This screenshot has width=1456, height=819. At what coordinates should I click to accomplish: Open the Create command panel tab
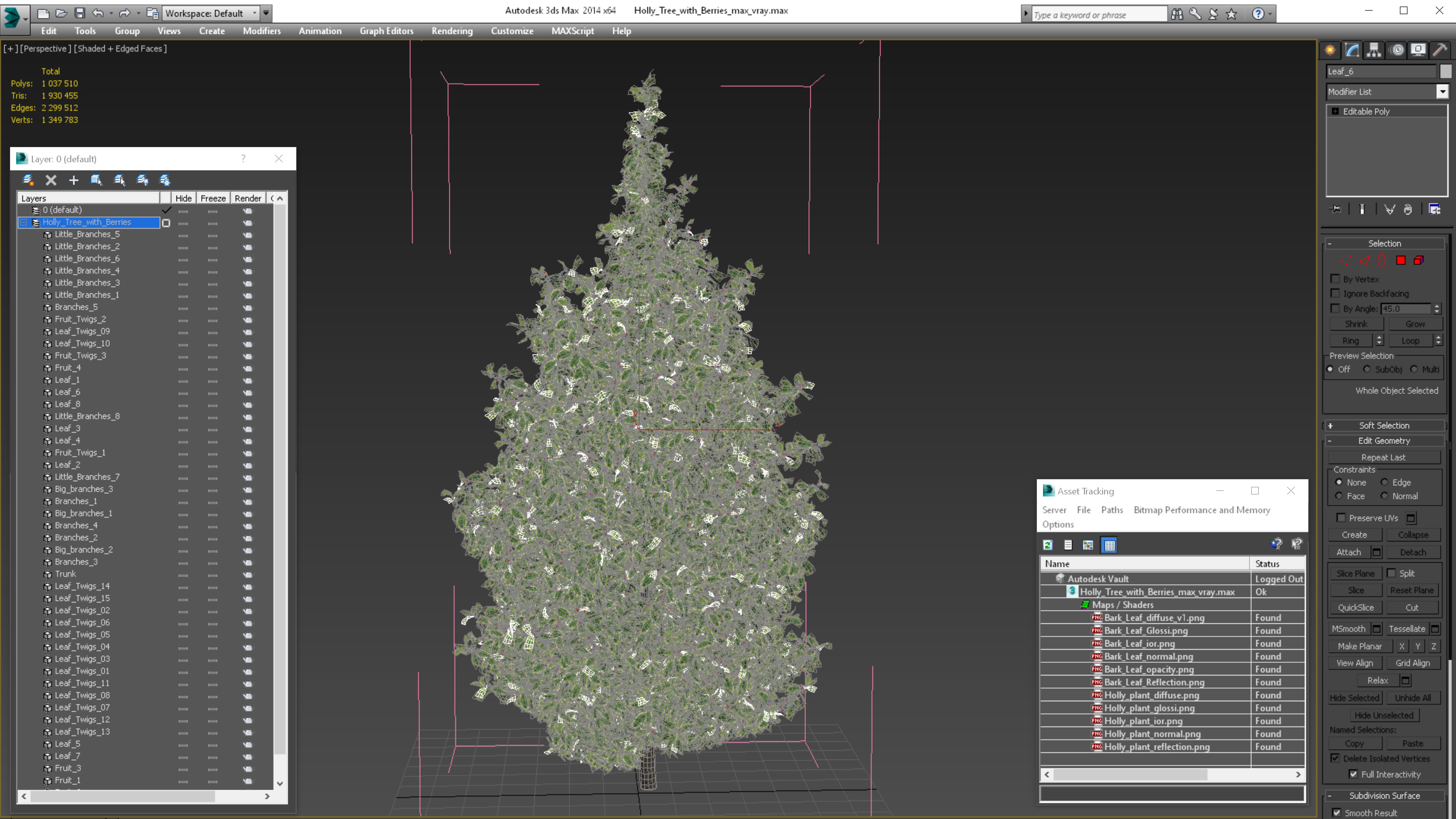point(1330,51)
